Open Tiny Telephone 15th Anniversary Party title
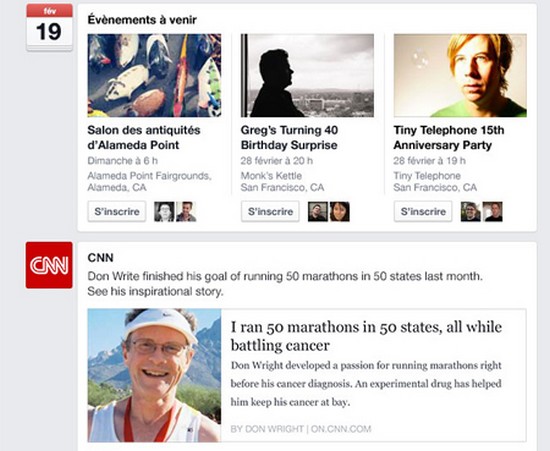550x451 pixels. tap(449, 137)
